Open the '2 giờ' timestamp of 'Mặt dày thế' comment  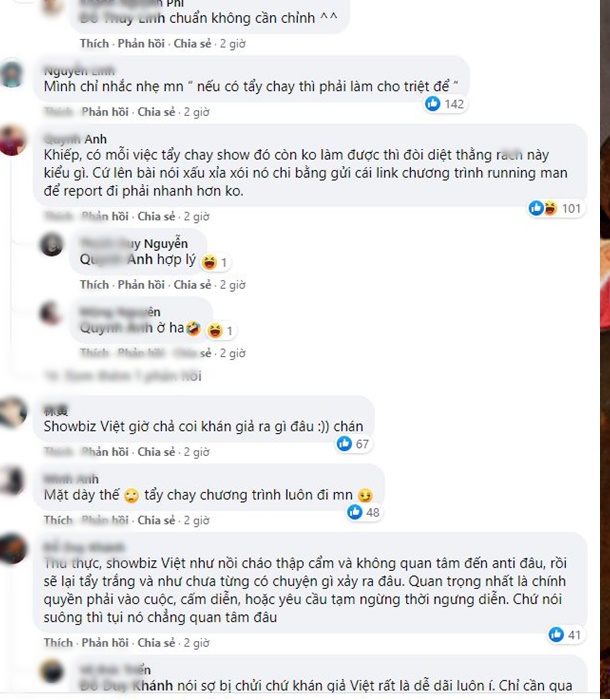[x=196, y=521]
